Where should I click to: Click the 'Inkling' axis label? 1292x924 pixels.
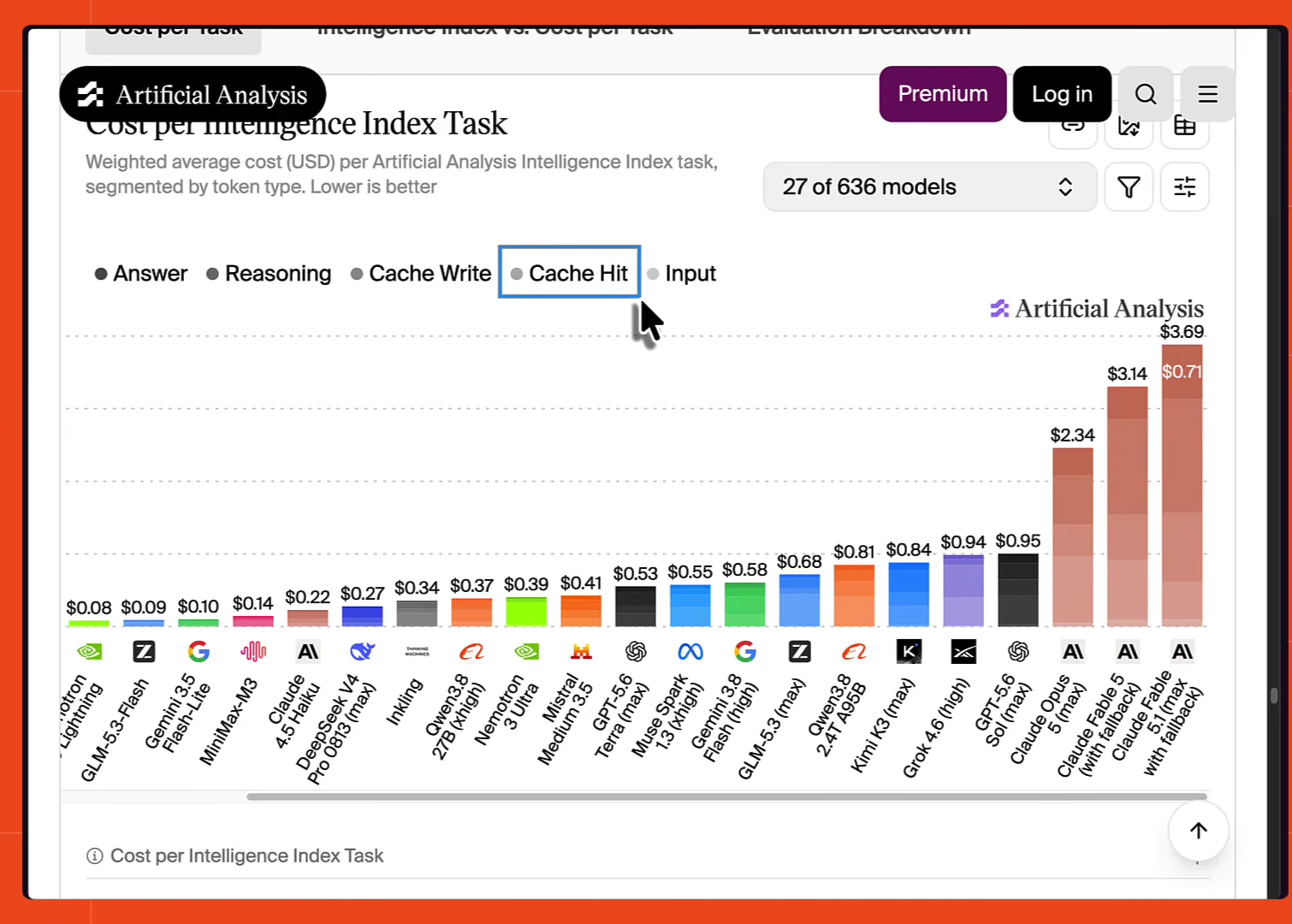pyautogui.click(x=404, y=702)
